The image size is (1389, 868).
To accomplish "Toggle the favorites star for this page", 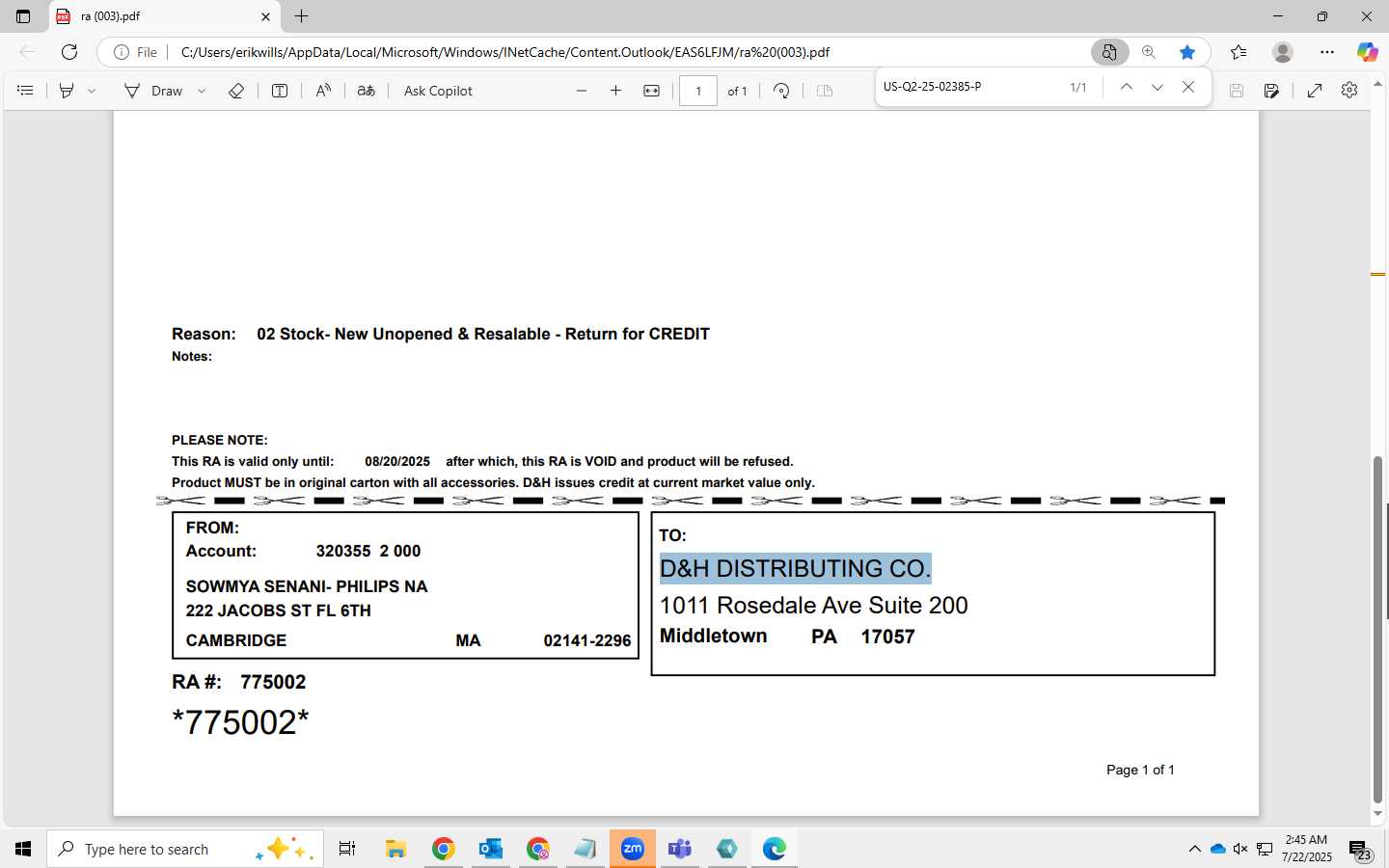I will 1187,52.
